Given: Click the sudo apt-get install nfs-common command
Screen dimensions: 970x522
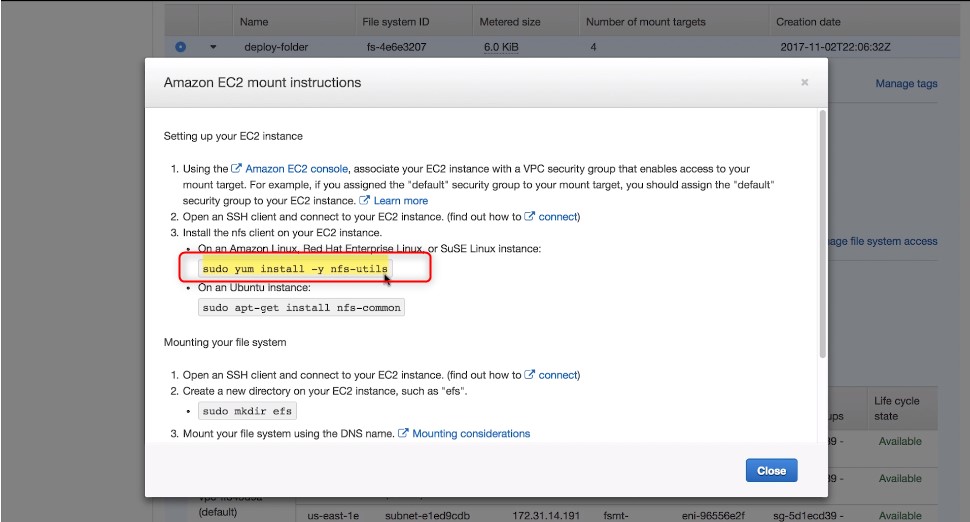Looking at the screenshot, I should [x=301, y=307].
